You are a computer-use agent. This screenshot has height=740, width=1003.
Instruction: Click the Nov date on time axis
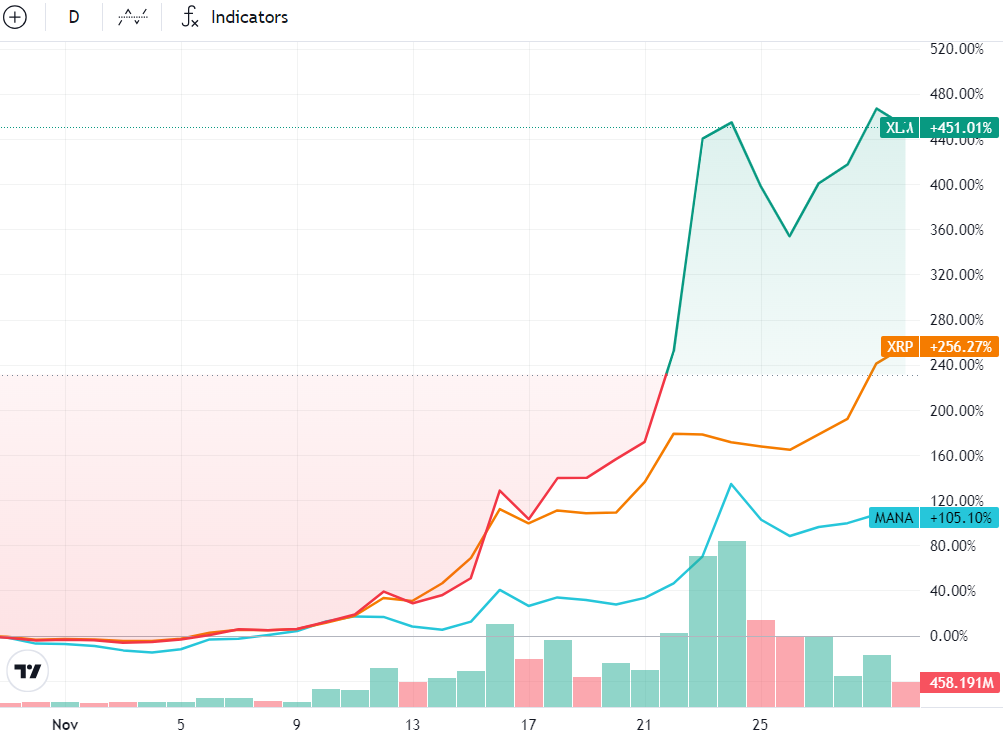[65, 725]
